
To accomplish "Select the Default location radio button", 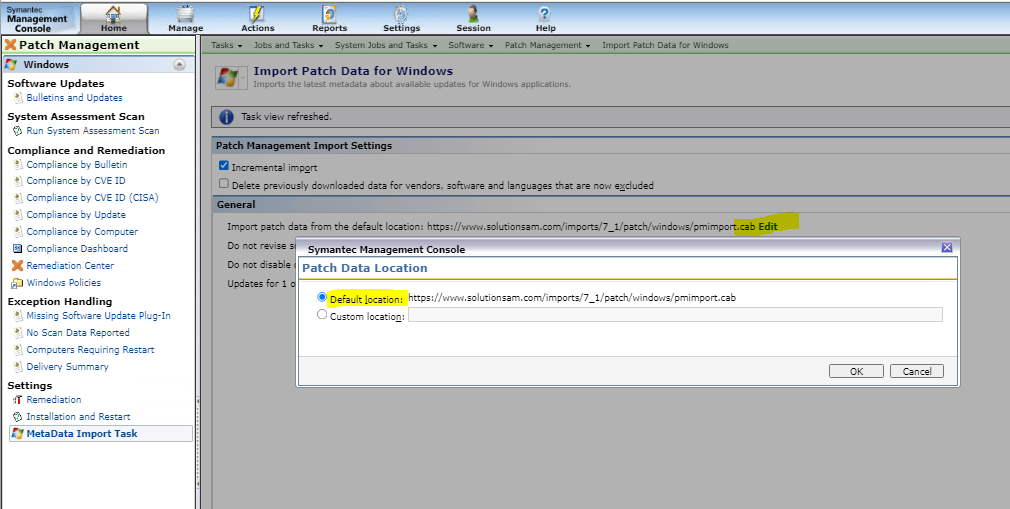I will 322,298.
